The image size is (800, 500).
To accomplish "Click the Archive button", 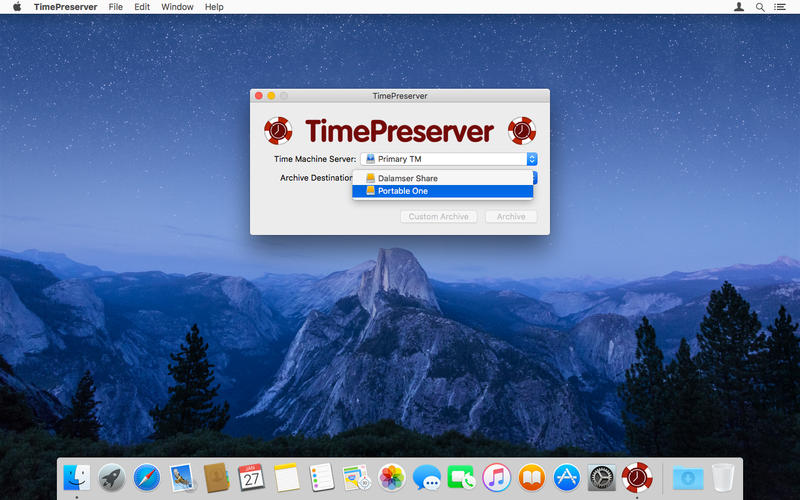I will tap(511, 217).
